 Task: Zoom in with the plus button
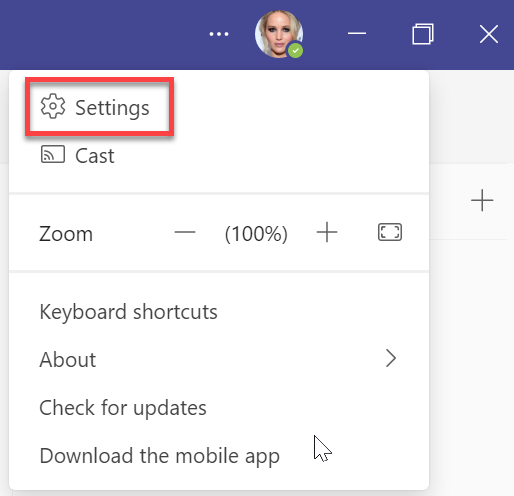pyautogui.click(x=327, y=232)
